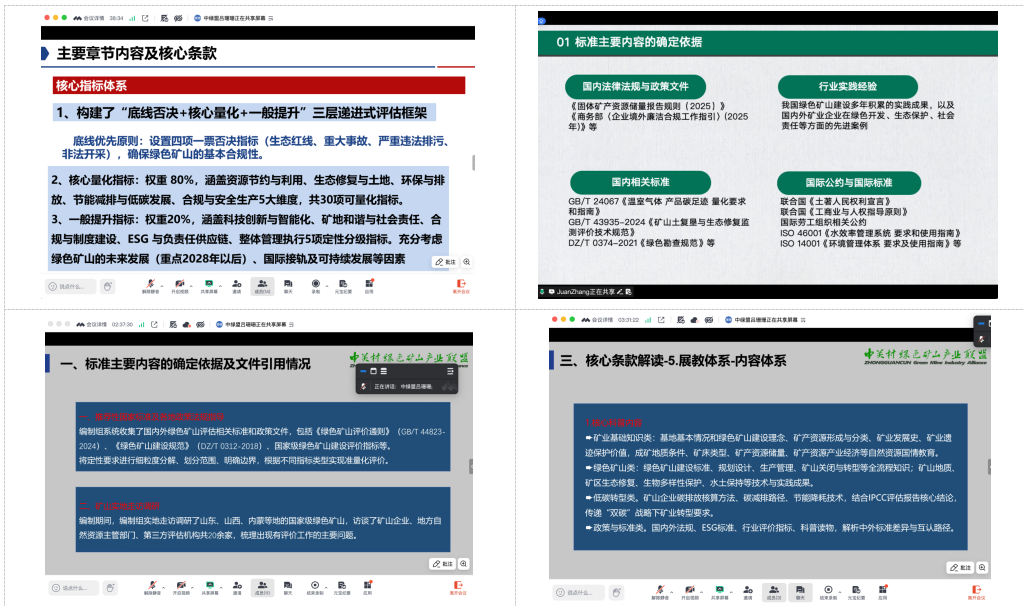Click the vertical scrollbar on the top-left slide
Viewport: 1024px width, 606px height.
473,163
